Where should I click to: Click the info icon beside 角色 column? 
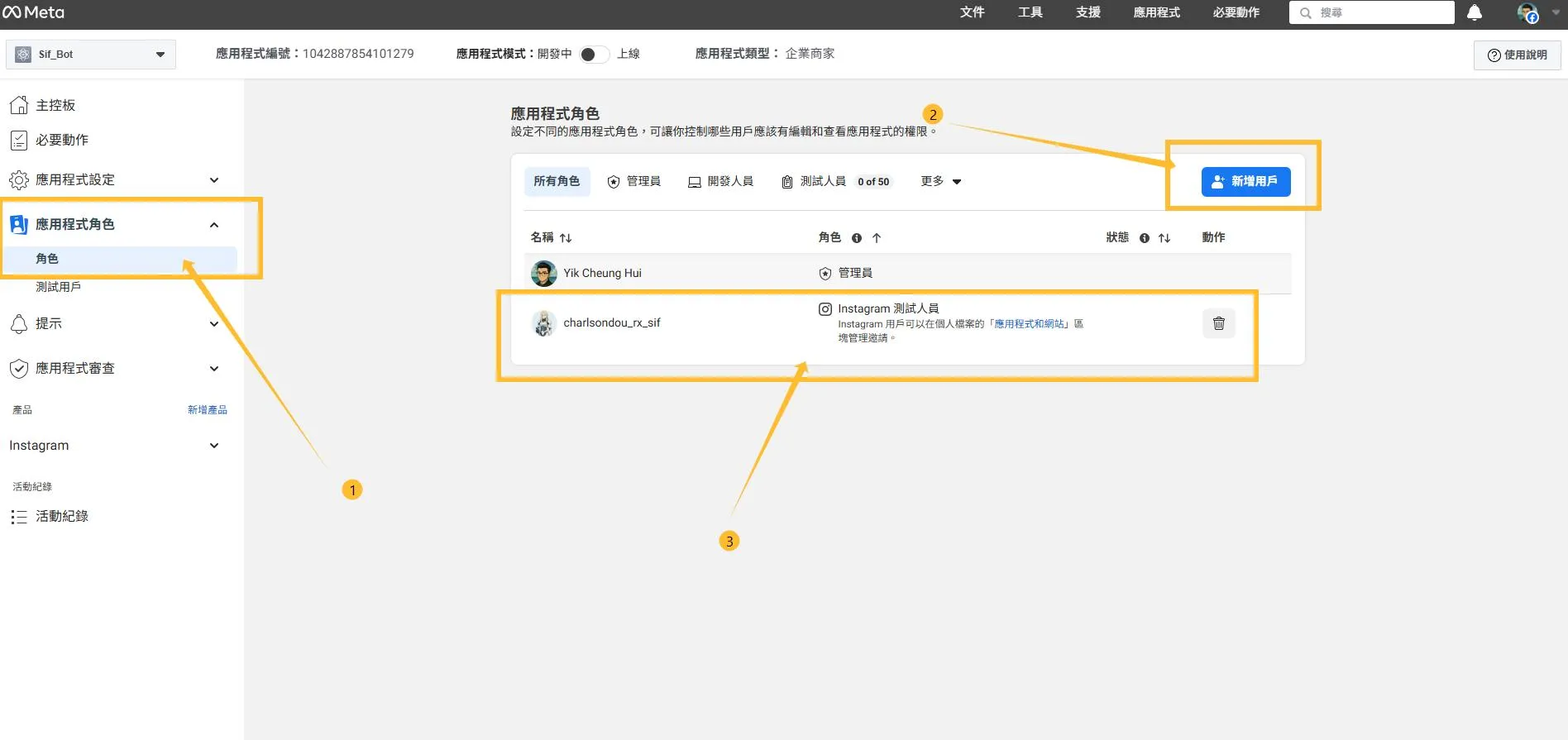click(857, 238)
